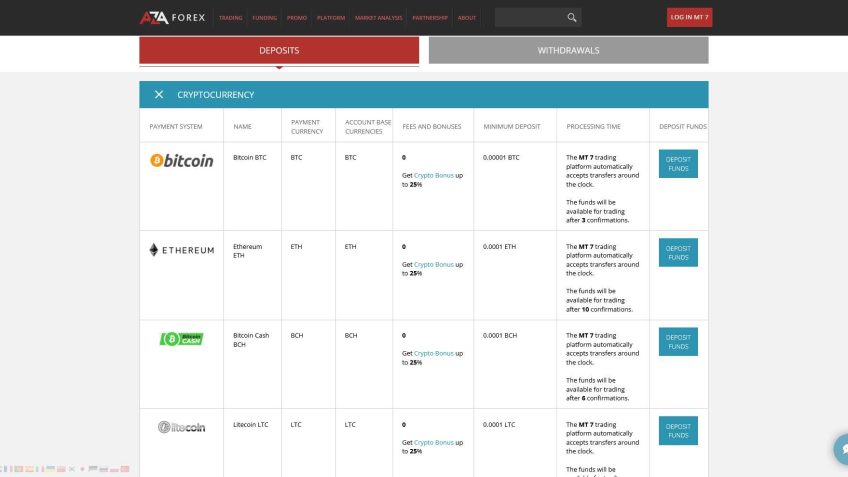
Task: Click the Bitcoin payment system logo
Action: click(181, 160)
